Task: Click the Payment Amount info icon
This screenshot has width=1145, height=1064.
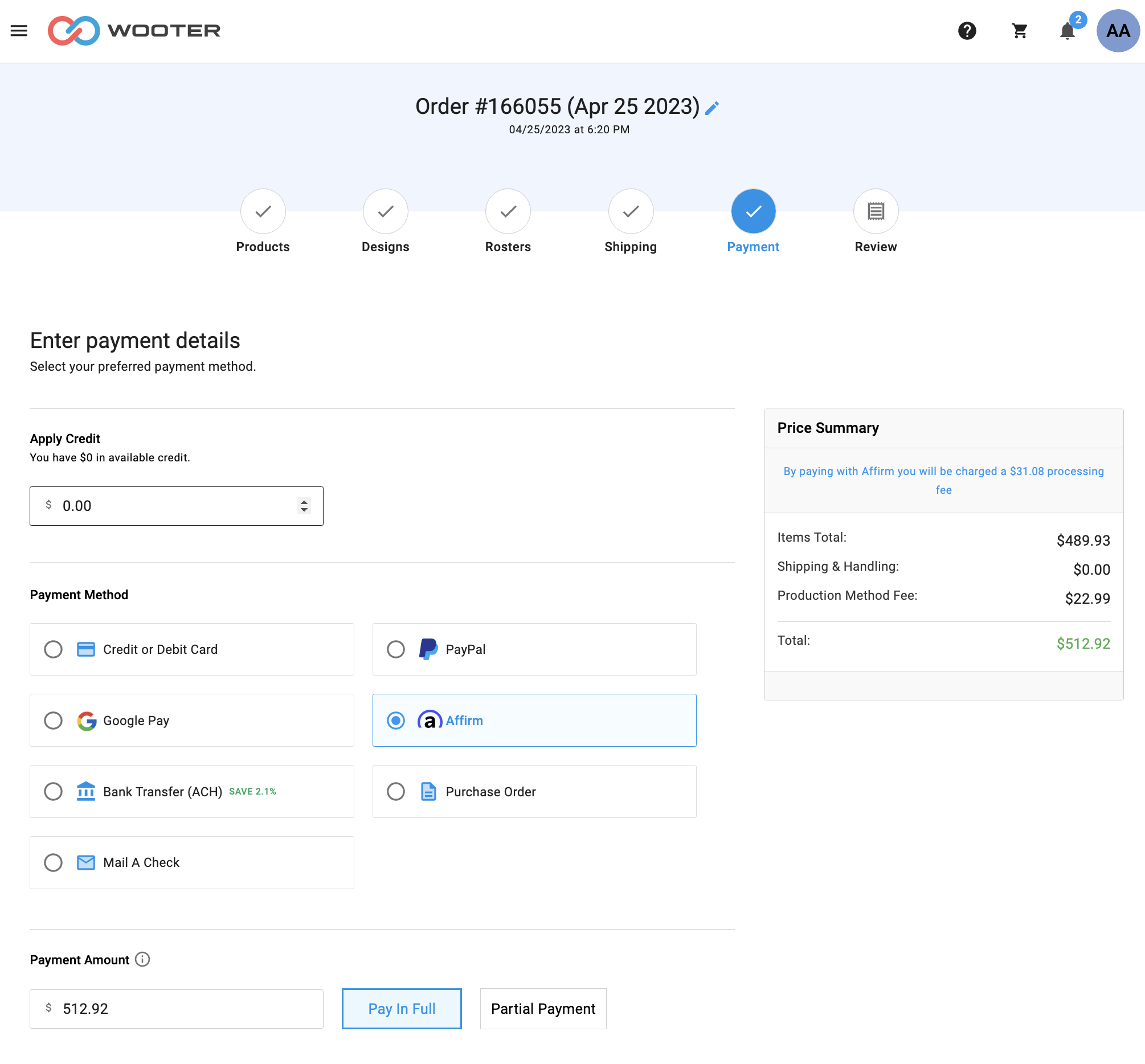Action: point(142,959)
